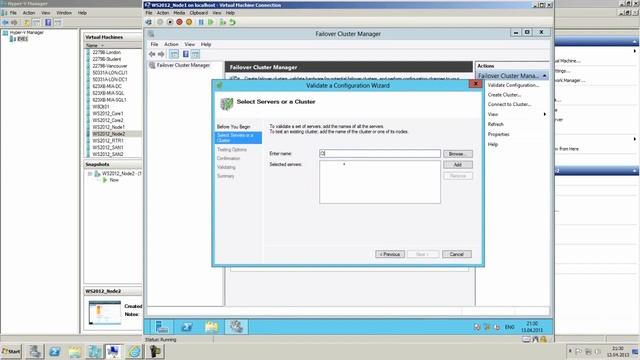The image size is (640, 360).
Task: Click the Help icon in Failover Cluster Manager toolbar
Action: coord(186,54)
